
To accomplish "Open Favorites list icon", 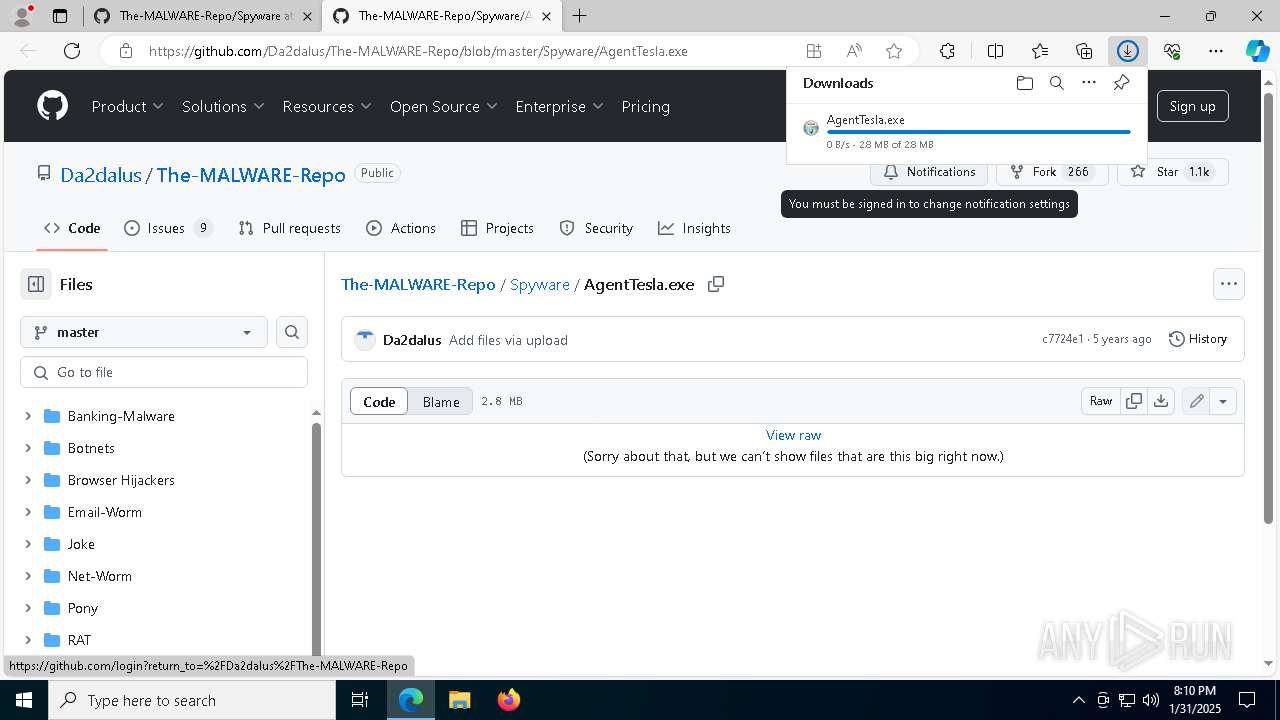I will coord(1040,51).
